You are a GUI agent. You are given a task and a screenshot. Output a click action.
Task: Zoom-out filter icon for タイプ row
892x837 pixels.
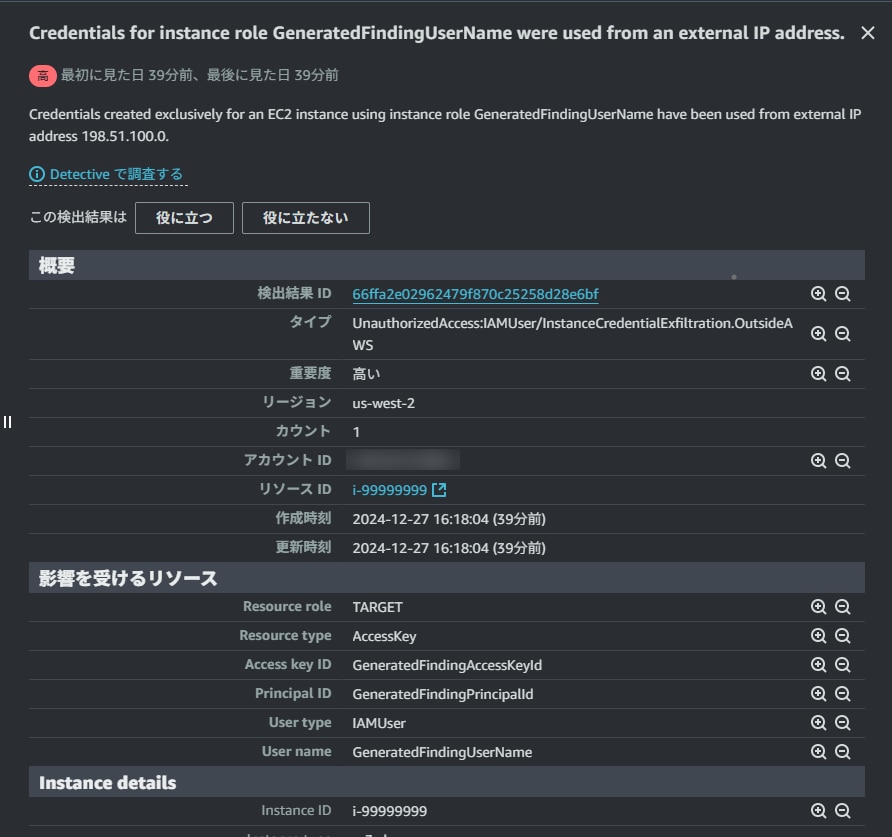tap(842, 334)
